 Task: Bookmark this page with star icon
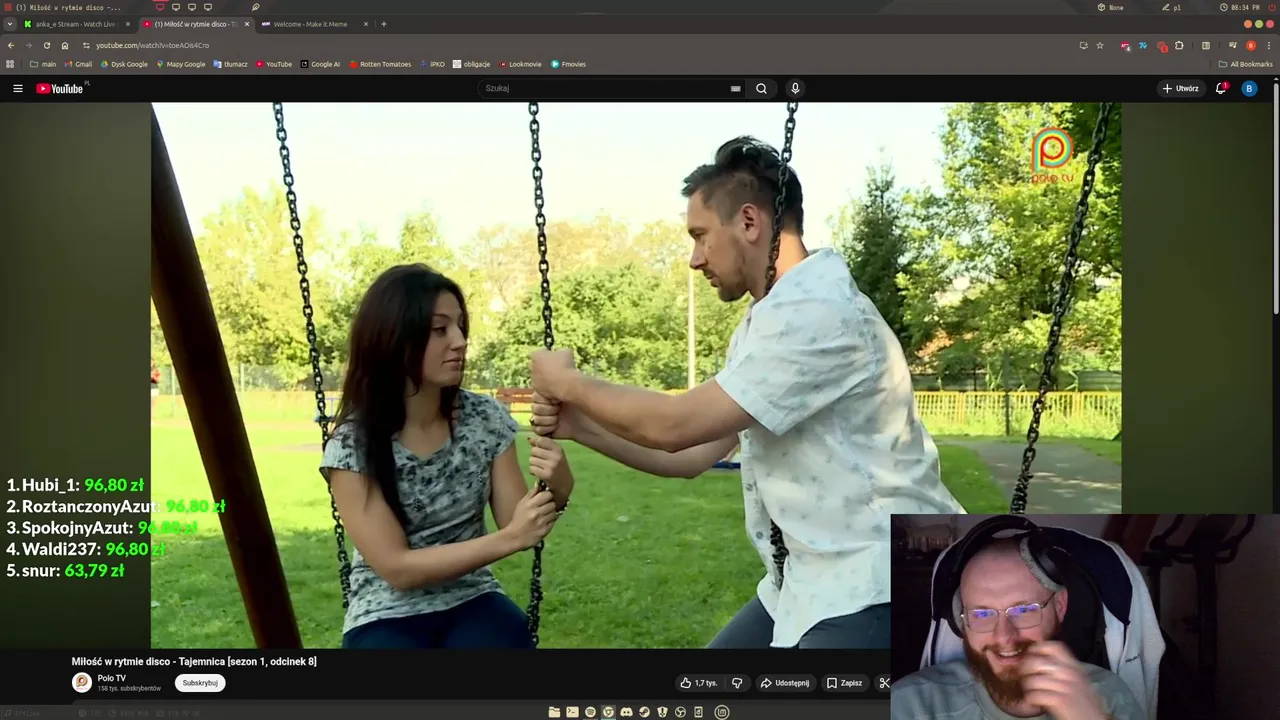tap(1100, 45)
